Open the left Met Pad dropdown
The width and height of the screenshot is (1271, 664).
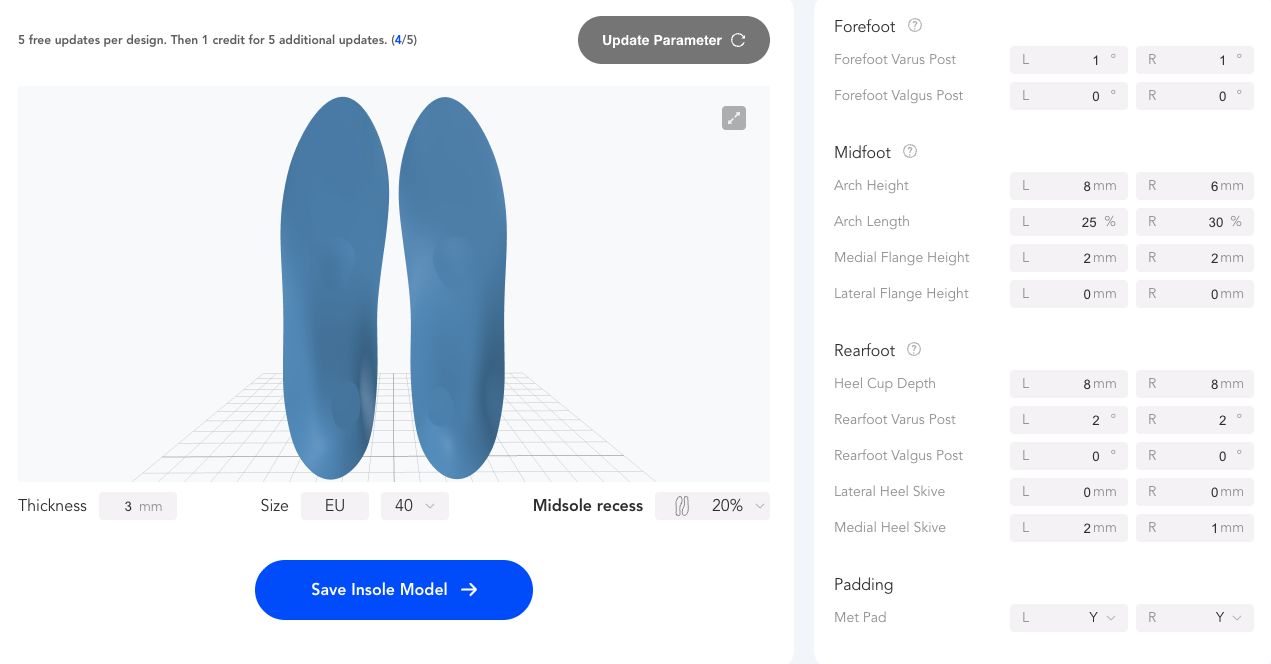(x=1068, y=618)
